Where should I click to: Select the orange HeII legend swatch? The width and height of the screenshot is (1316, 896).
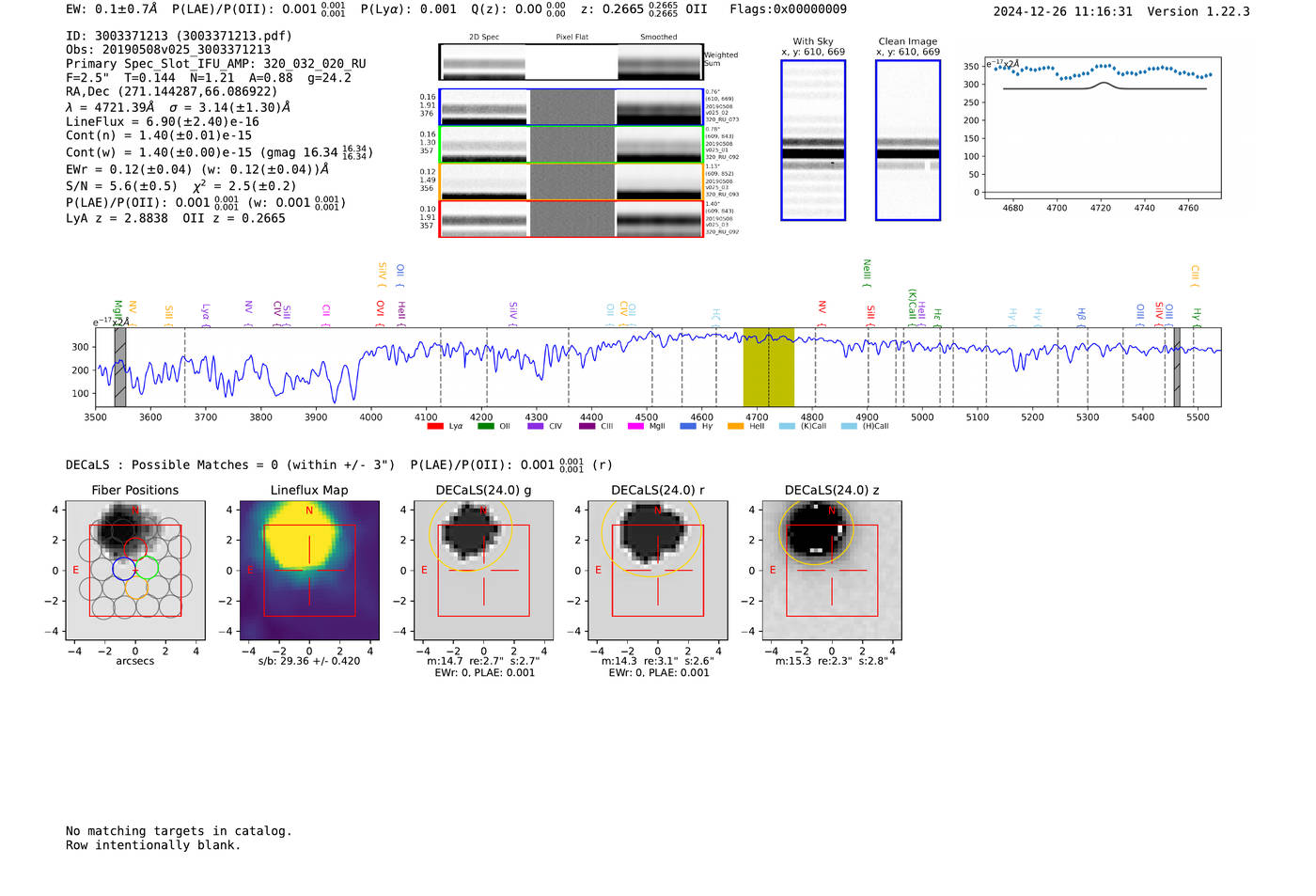[x=735, y=427]
